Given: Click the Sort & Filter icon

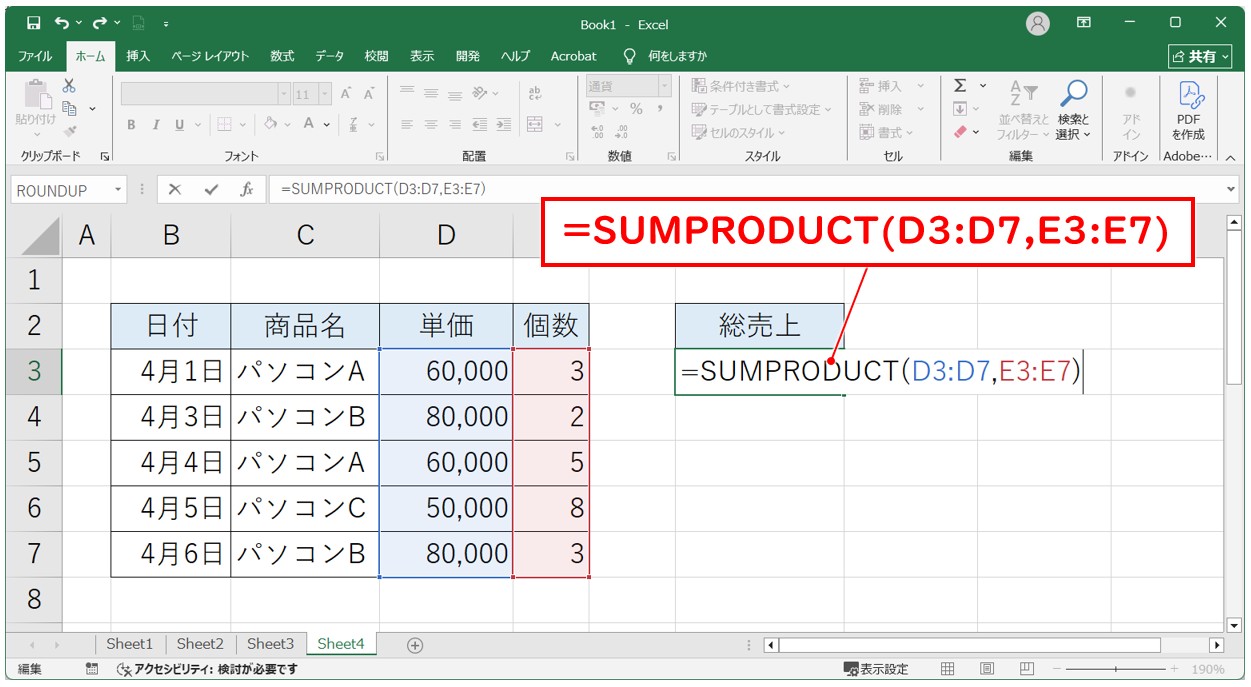Looking at the screenshot, I should (x=1023, y=95).
